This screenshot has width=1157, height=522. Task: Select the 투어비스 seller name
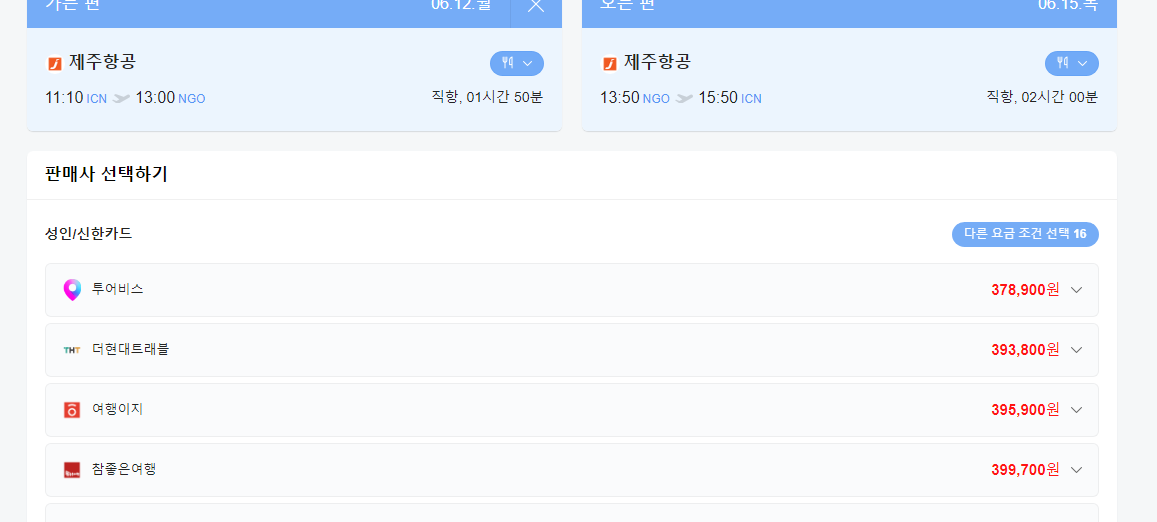(x=117, y=289)
